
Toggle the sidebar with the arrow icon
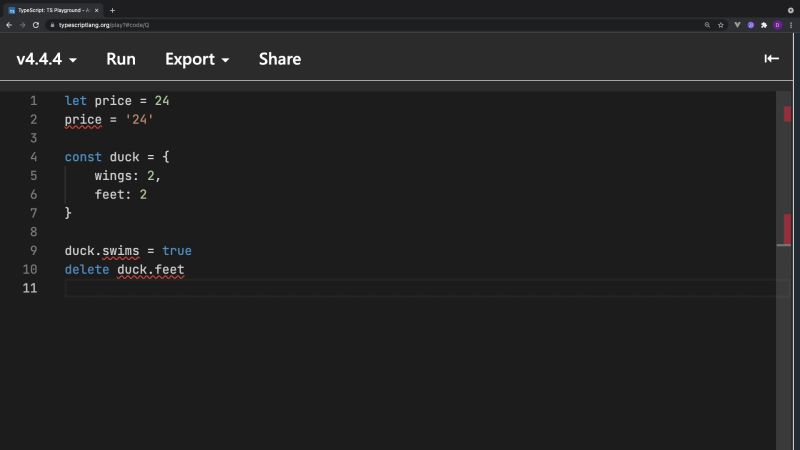771,59
